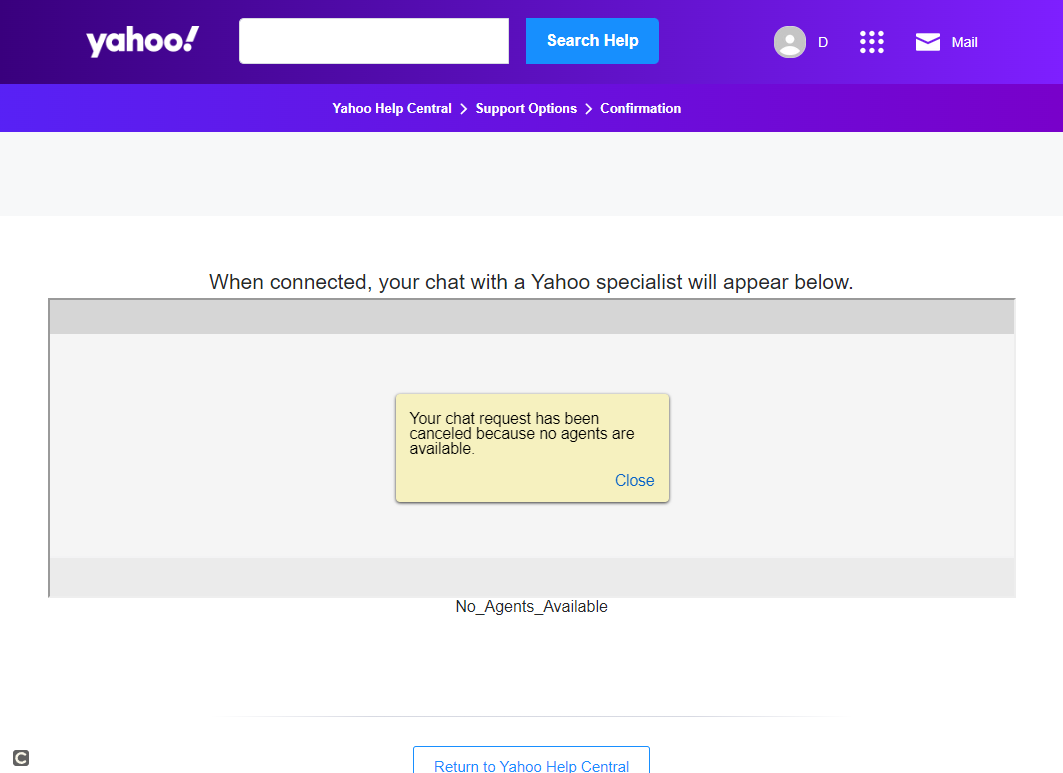Click inside the help search field
Image resolution: width=1063 pixels, height=773 pixels.
coord(374,41)
